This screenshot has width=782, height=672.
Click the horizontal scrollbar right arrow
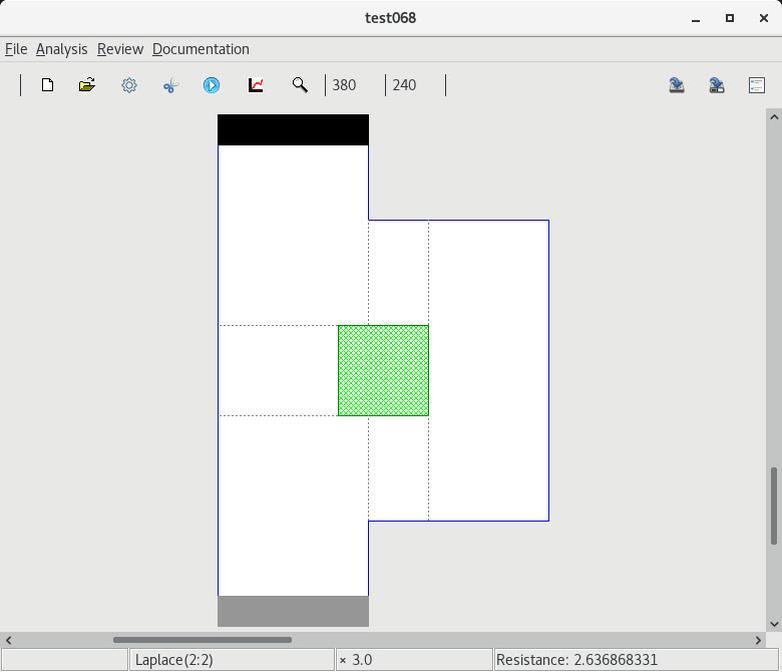[758, 640]
